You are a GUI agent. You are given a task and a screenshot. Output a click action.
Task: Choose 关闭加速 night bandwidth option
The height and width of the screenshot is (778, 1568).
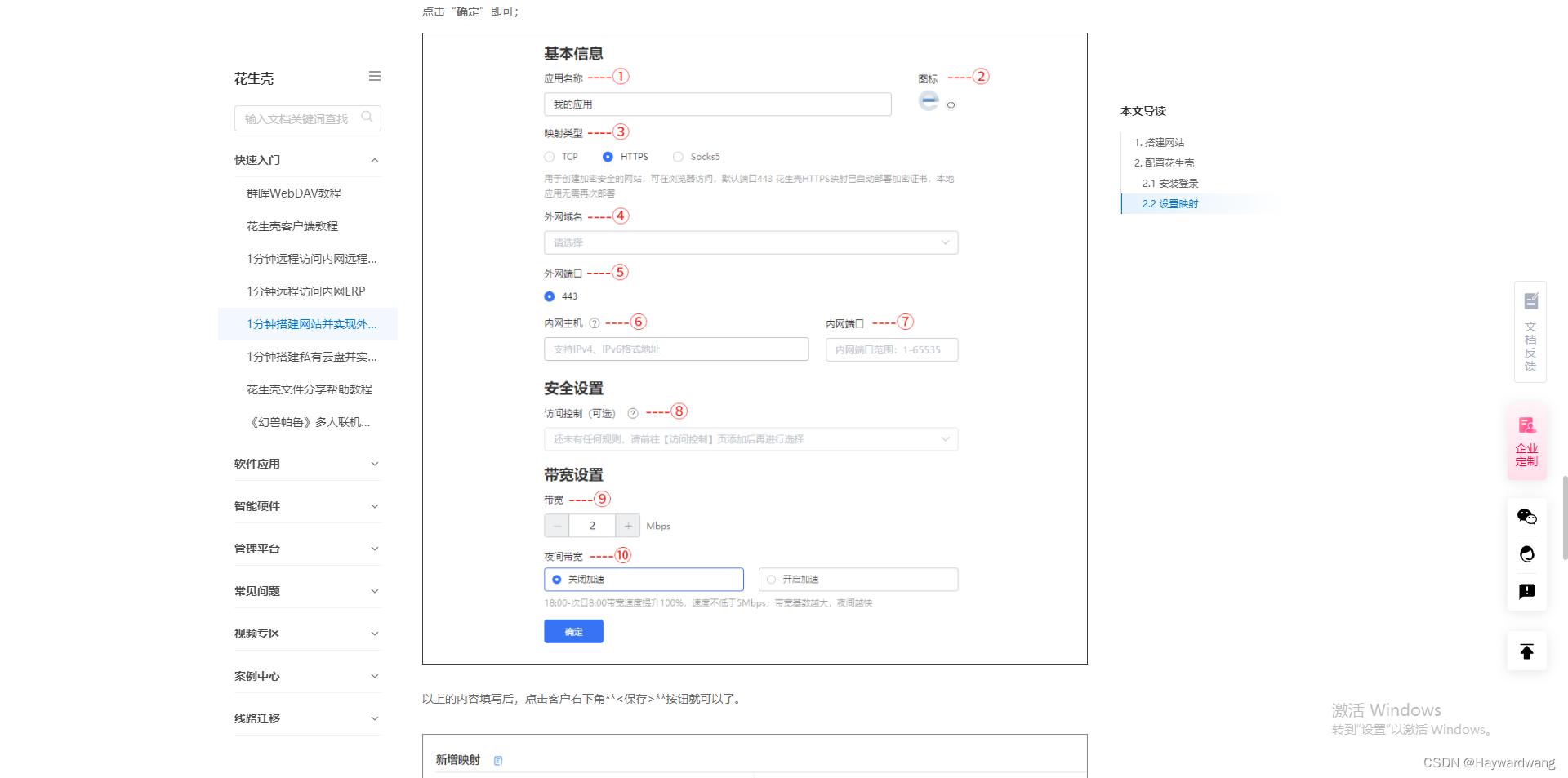(x=644, y=580)
